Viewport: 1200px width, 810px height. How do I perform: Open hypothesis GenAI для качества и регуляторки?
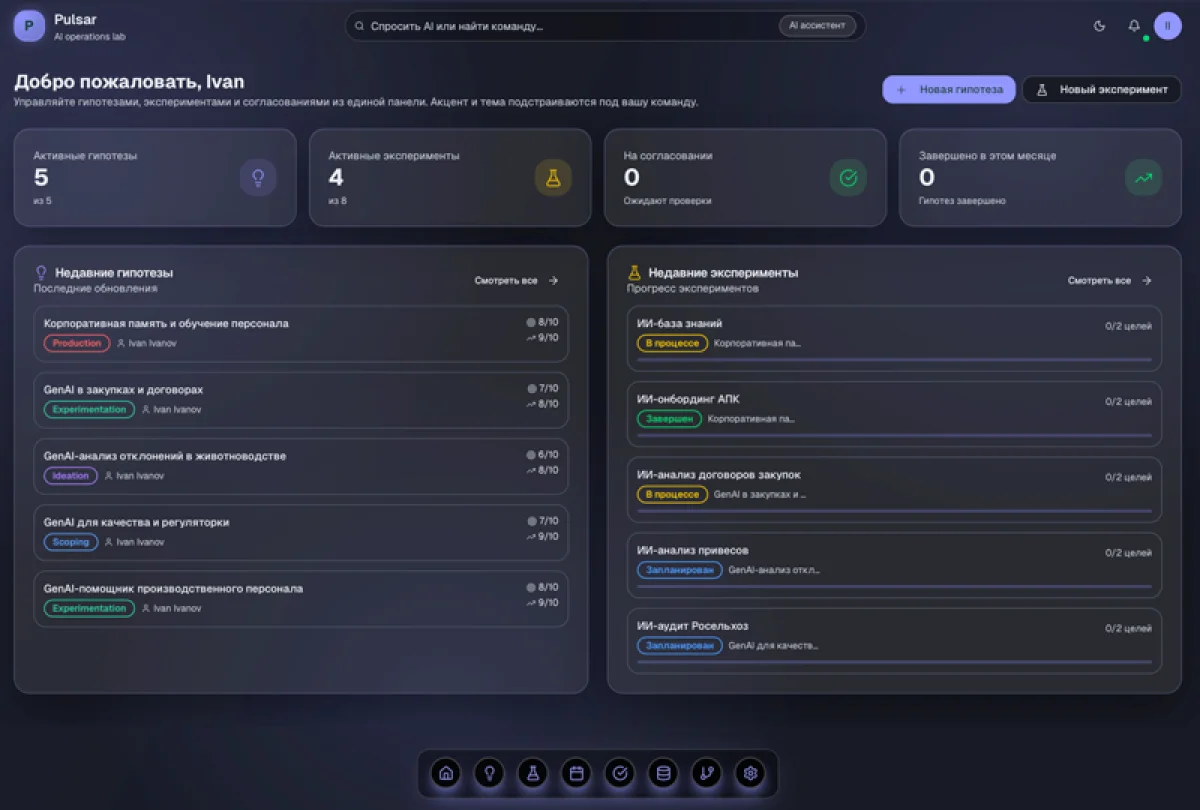pos(301,533)
